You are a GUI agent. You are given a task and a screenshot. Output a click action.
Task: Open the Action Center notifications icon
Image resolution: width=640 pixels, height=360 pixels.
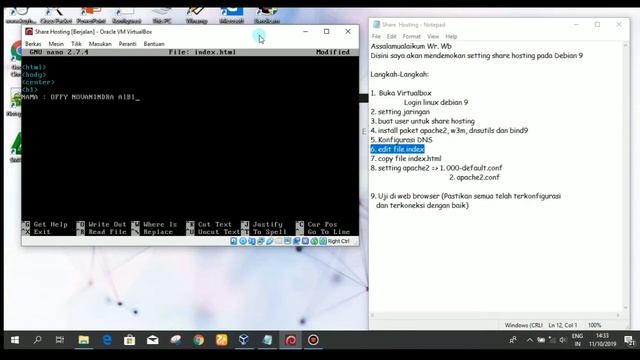coord(629,340)
